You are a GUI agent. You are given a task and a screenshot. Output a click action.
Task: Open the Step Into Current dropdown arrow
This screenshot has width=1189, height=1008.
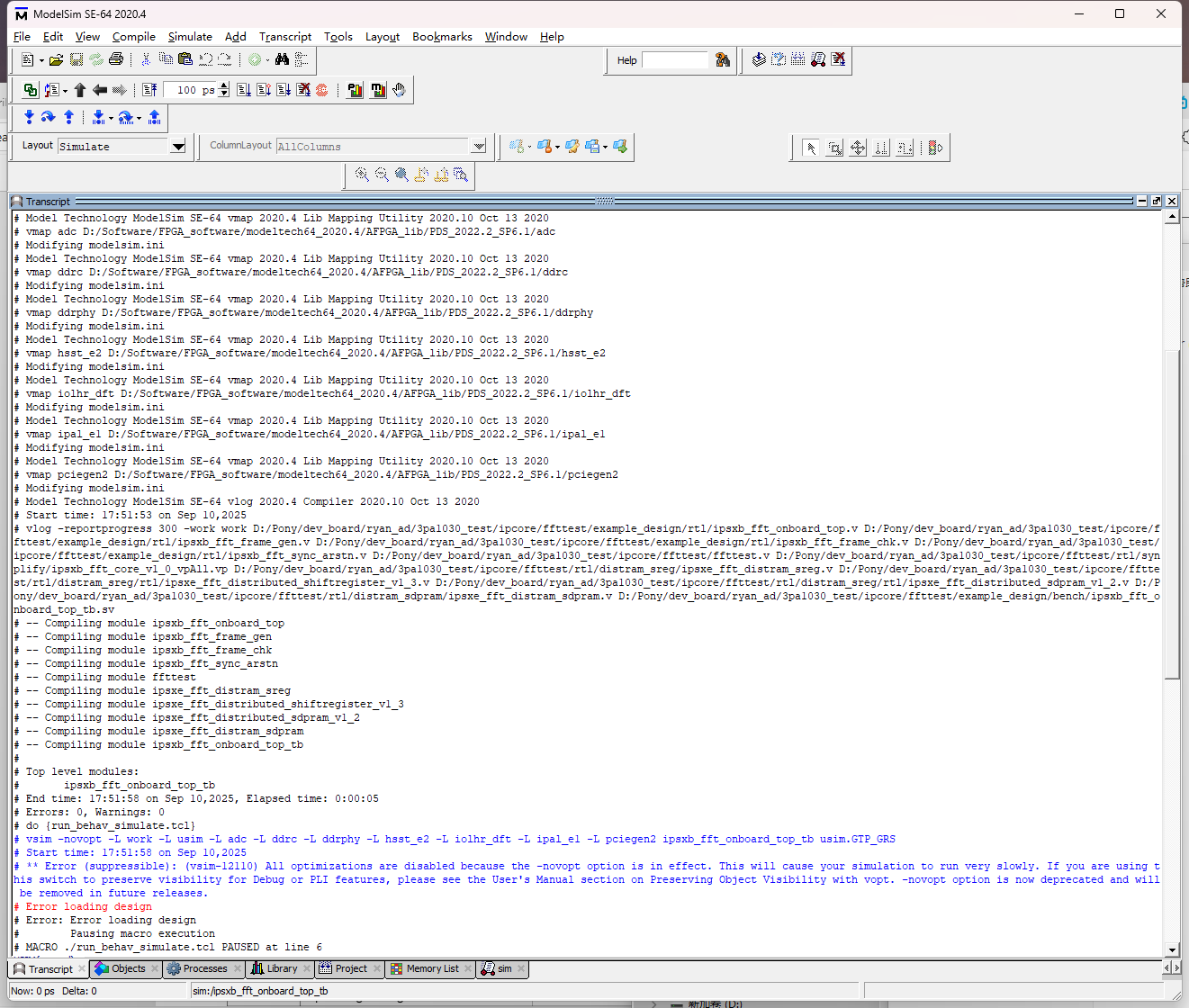coord(111,118)
